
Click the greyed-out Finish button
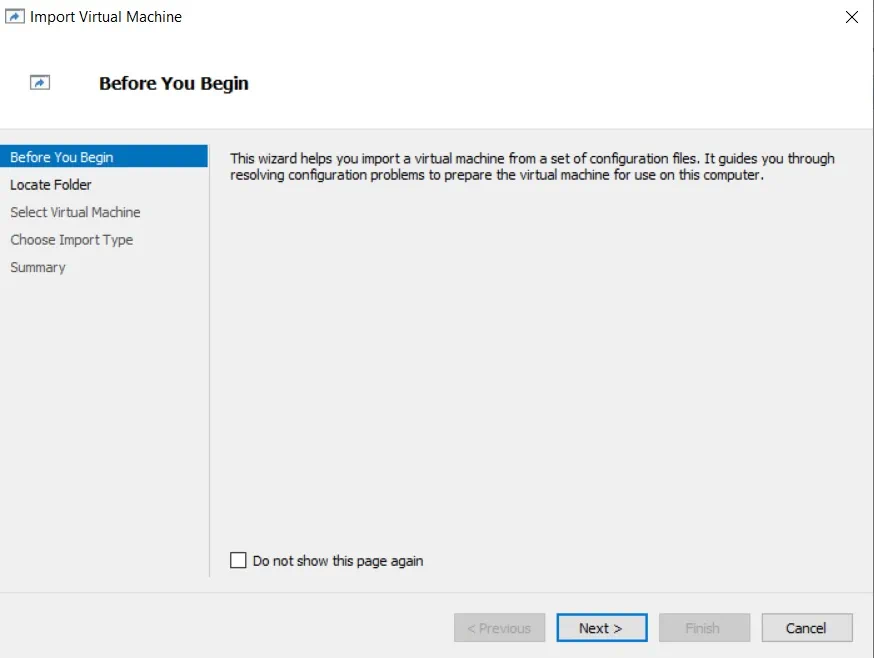click(x=702, y=628)
